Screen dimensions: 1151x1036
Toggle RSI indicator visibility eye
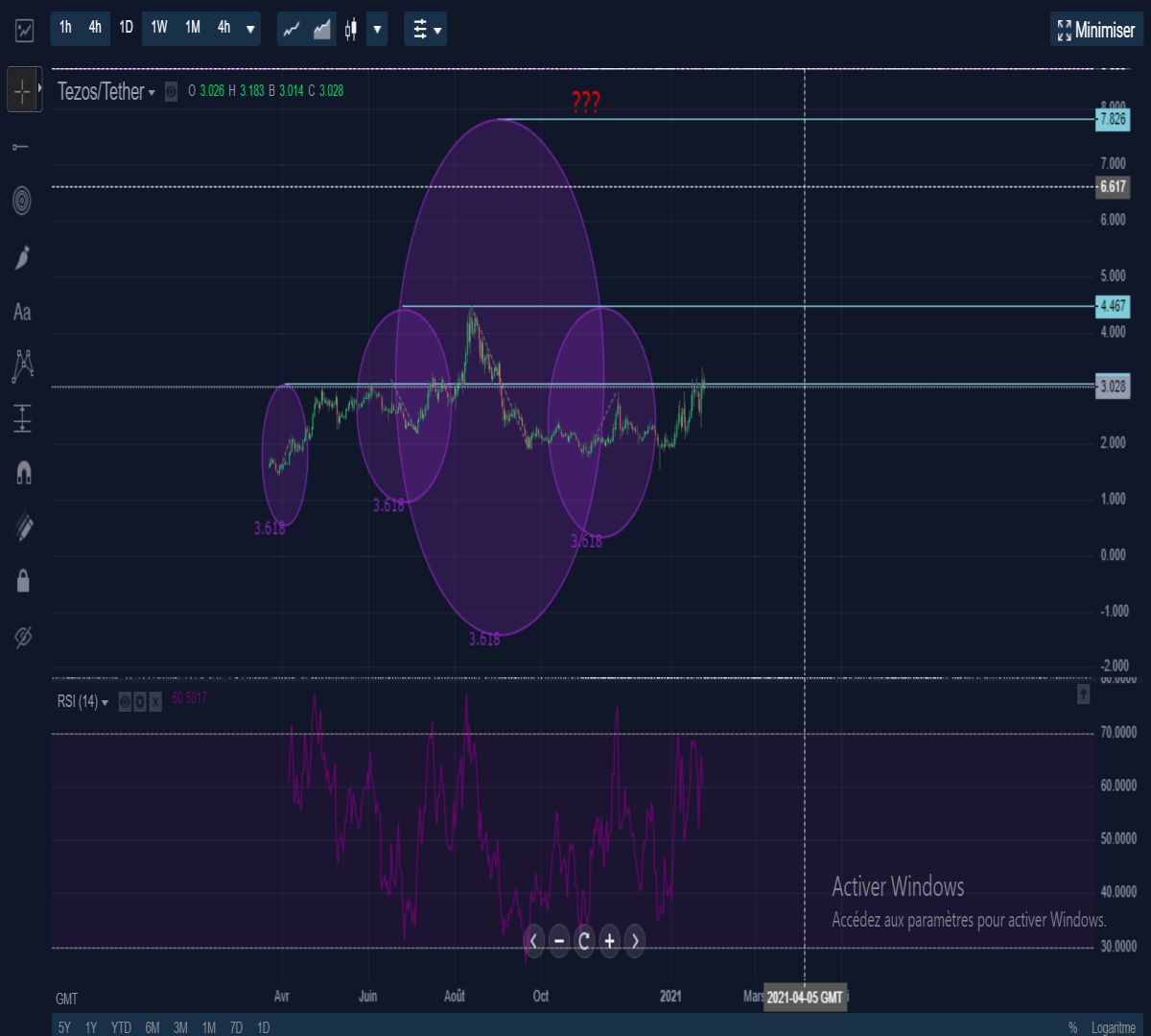(125, 702)
